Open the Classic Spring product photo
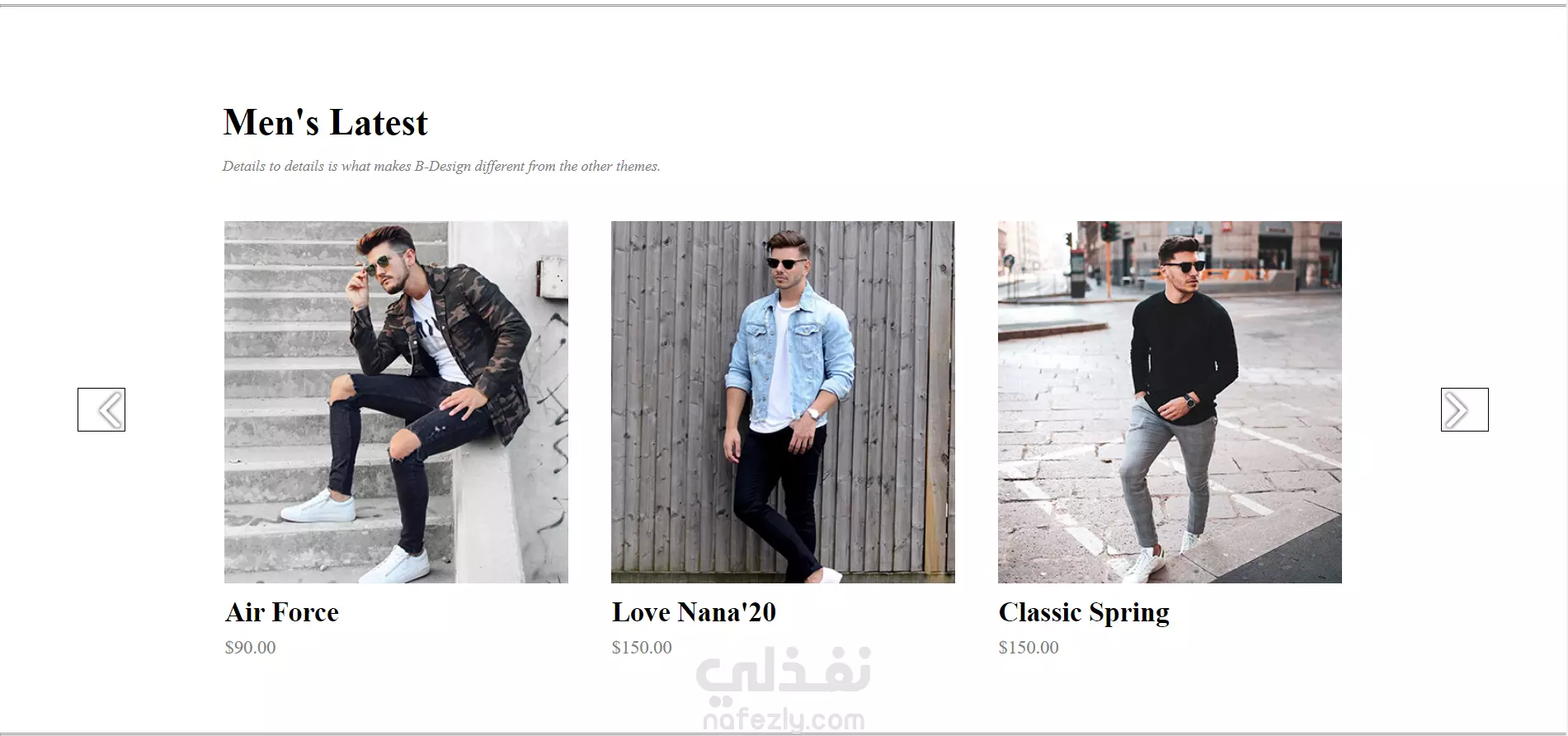Image resolution: width=1568 pixels, height=736 pixels. (x=1170, y=402)
